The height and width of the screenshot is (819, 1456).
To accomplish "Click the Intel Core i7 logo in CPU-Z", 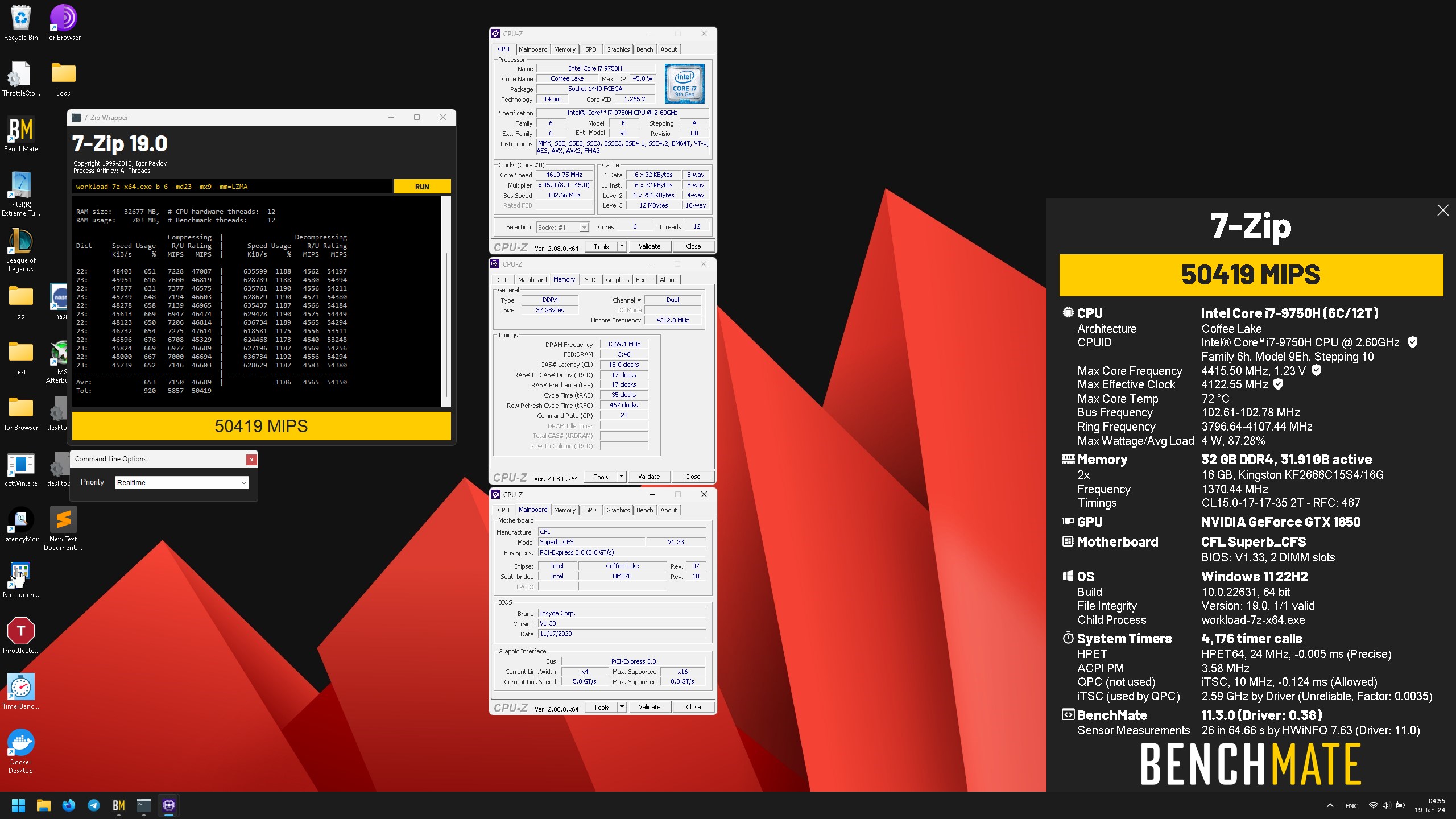I will [x=685, y=84].
